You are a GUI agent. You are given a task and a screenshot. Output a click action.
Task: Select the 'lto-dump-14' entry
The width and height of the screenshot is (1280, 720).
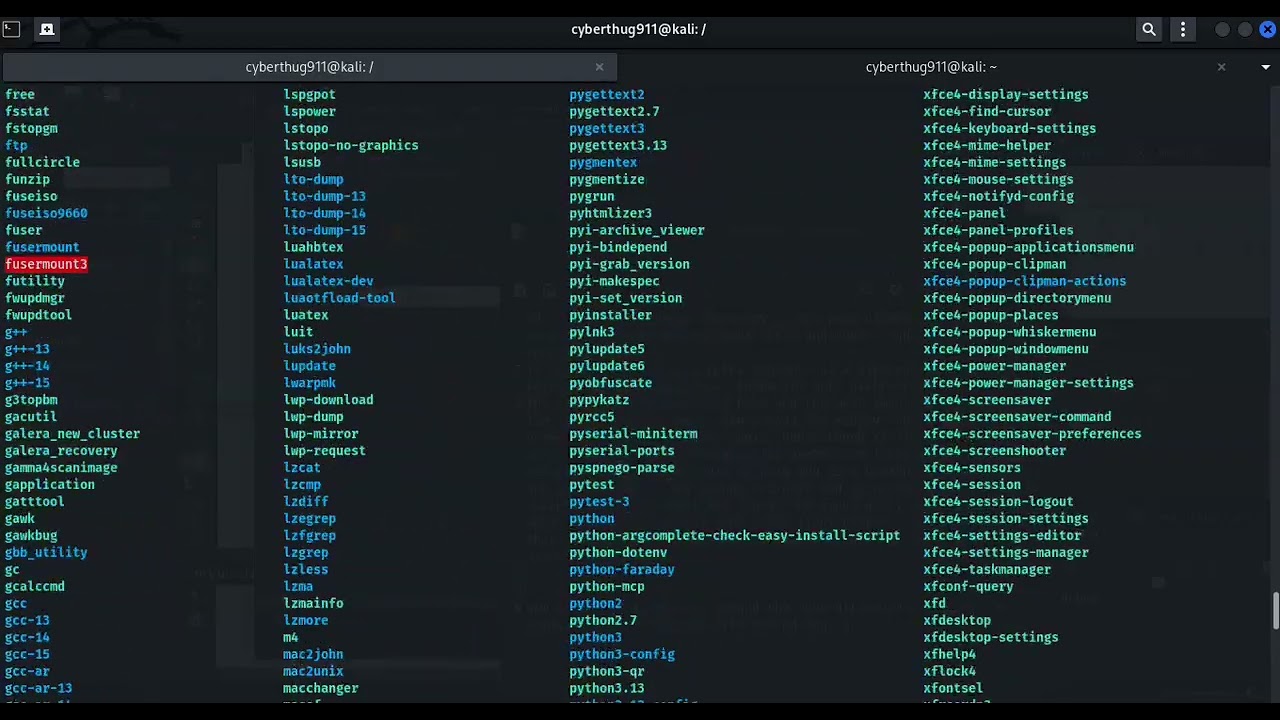[x=324, y=213]
